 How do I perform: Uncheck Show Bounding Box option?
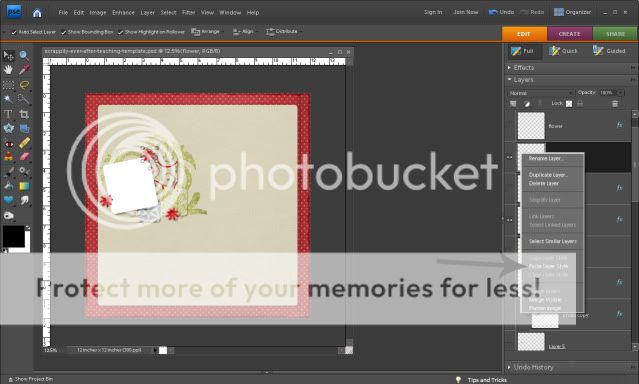[63, 32]
